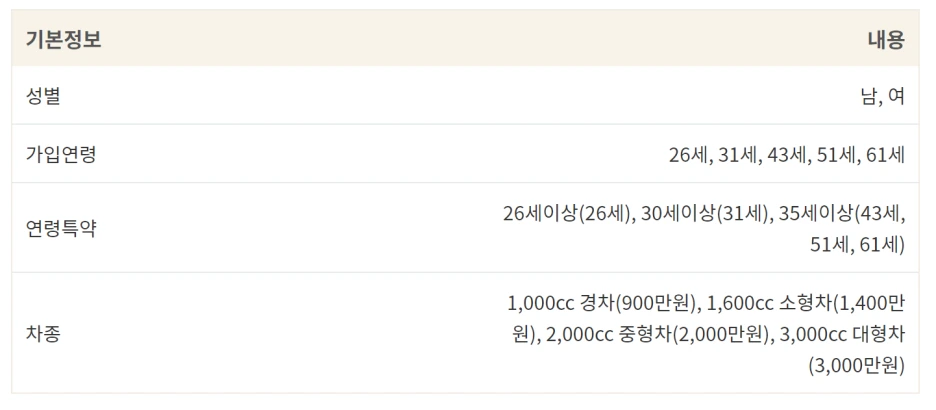Image resolution: width=936 pixels, height=410 pixels.
Task: Select the 연령특약 row label
Action: point(61,229)
